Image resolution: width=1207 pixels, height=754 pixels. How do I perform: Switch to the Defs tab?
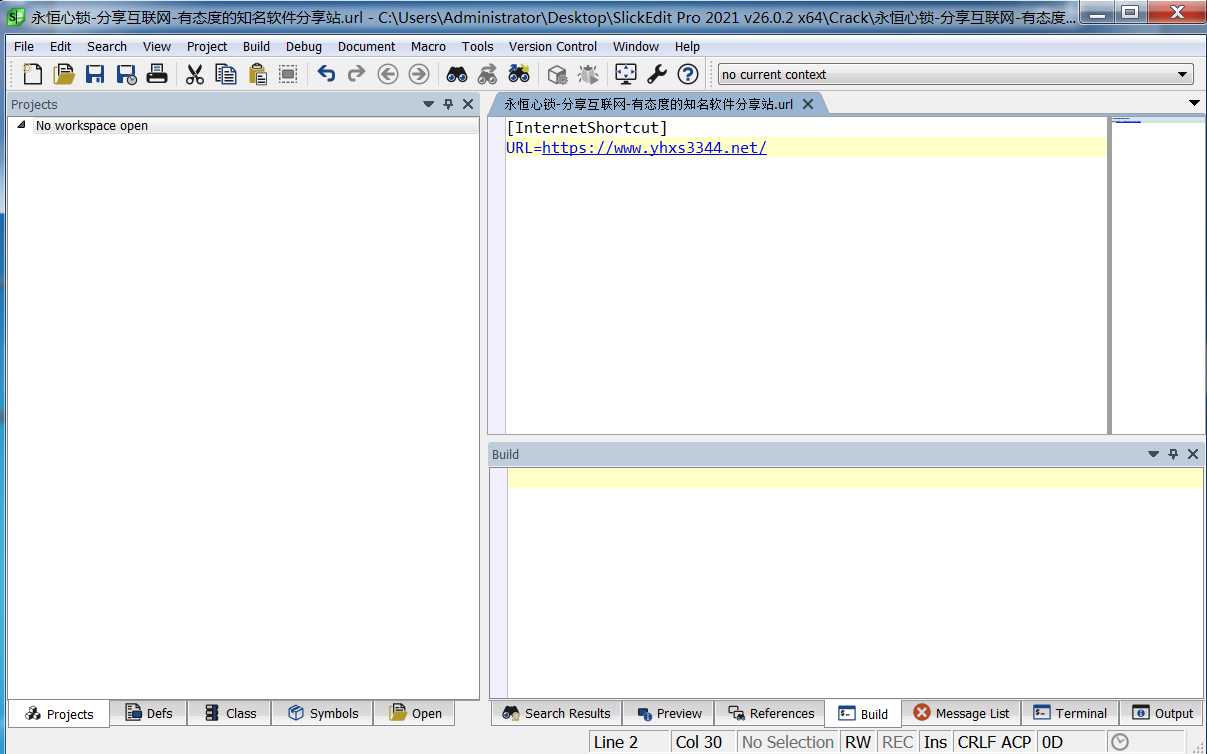[149, 713]
